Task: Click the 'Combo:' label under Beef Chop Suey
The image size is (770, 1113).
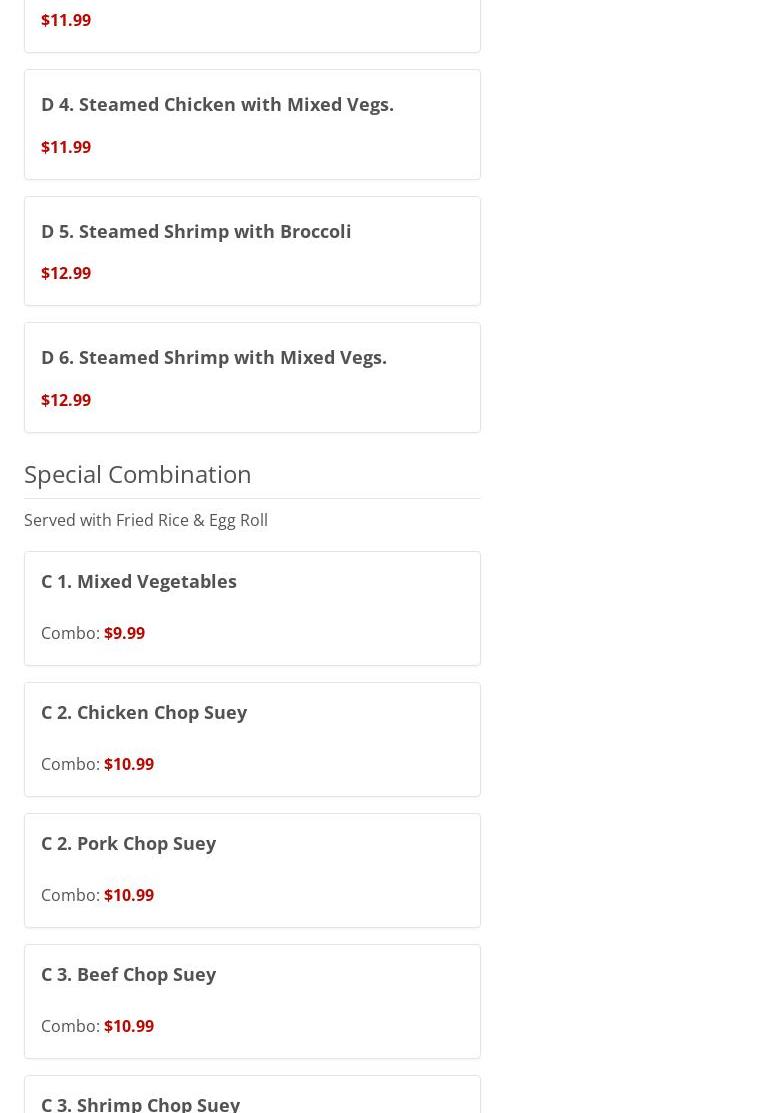Action: point(70,1026)
